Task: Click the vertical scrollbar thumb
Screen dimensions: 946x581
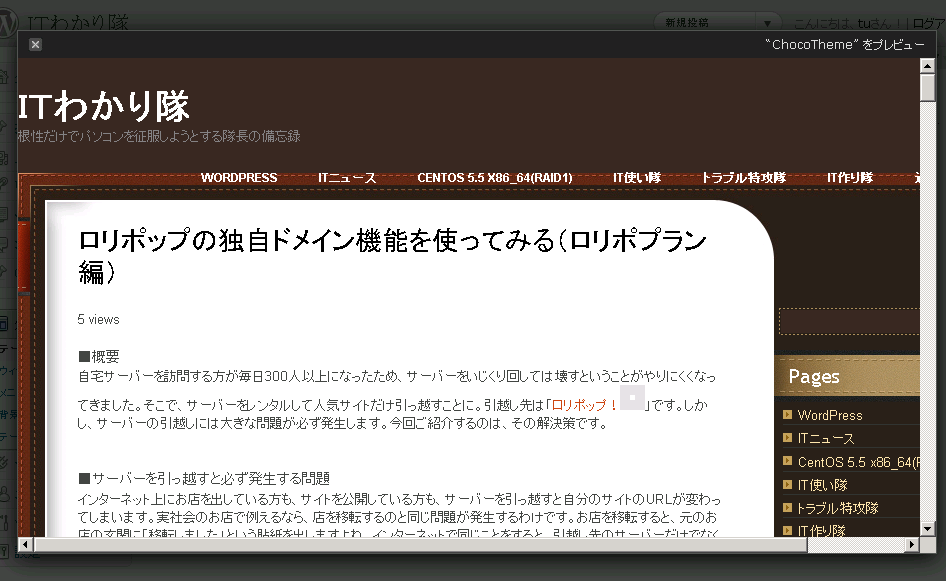Action: point(927,89)
